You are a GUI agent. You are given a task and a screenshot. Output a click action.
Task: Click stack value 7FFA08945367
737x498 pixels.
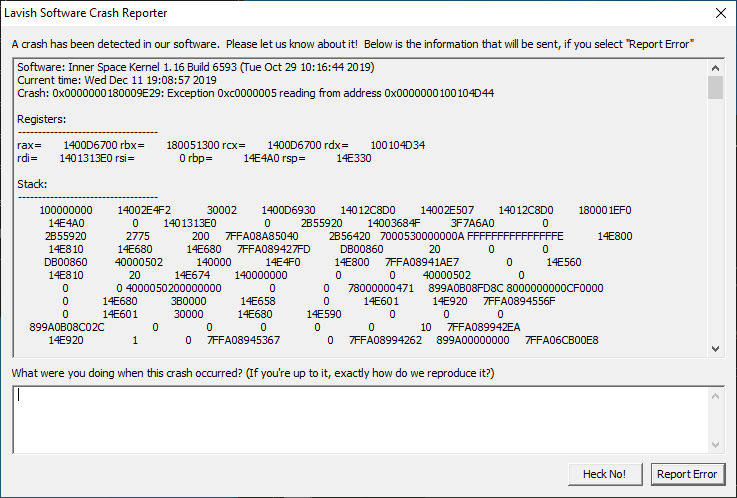coord(243,340)
